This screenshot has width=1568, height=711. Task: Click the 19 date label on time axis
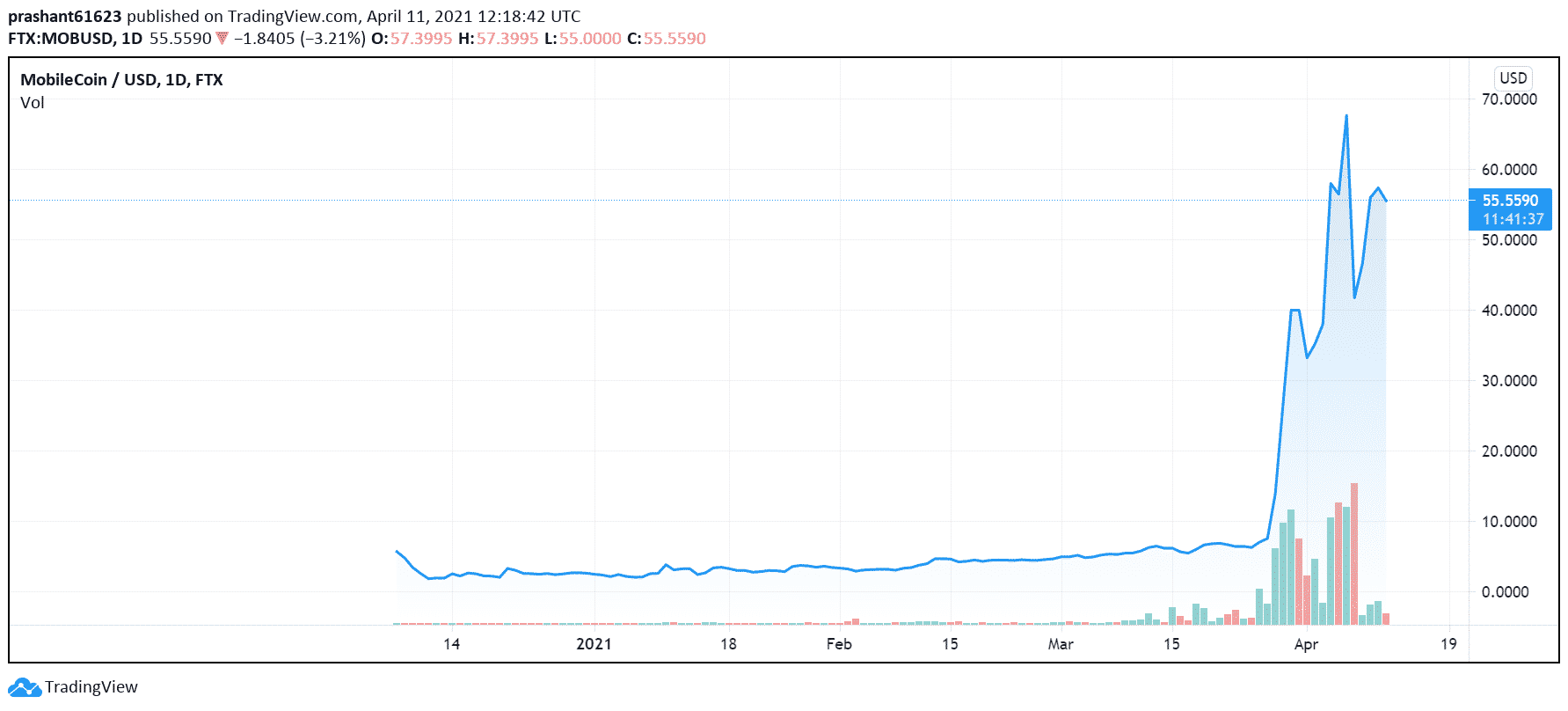[x=1448, y=644]
